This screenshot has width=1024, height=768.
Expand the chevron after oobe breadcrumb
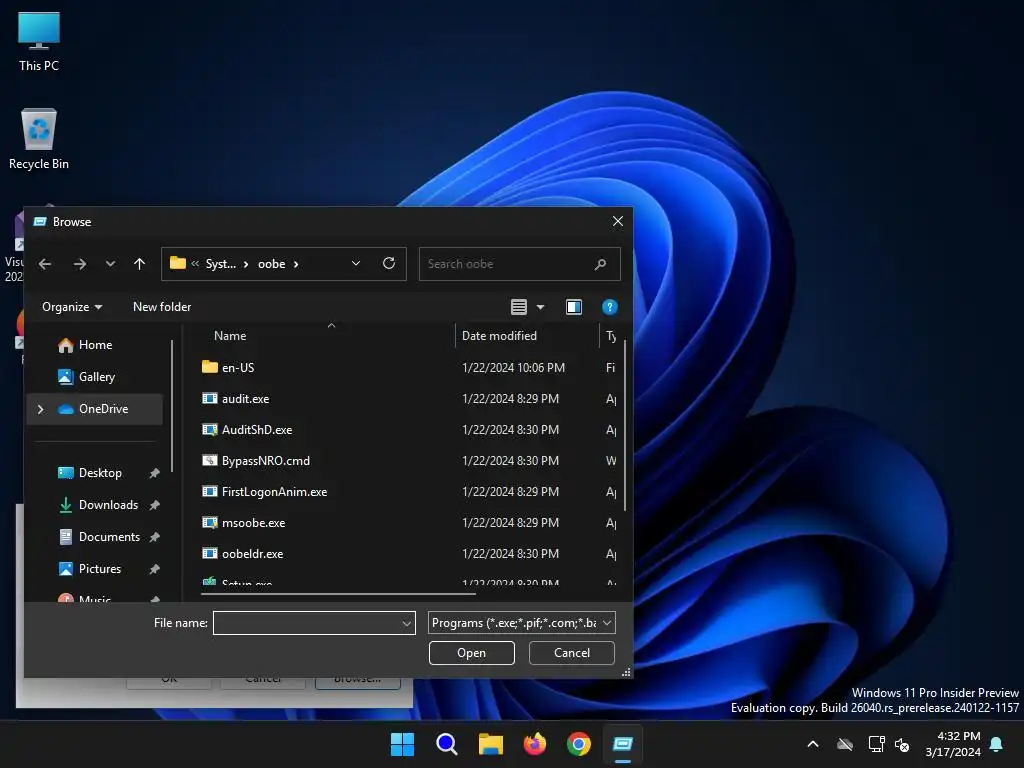pos(296,264)
